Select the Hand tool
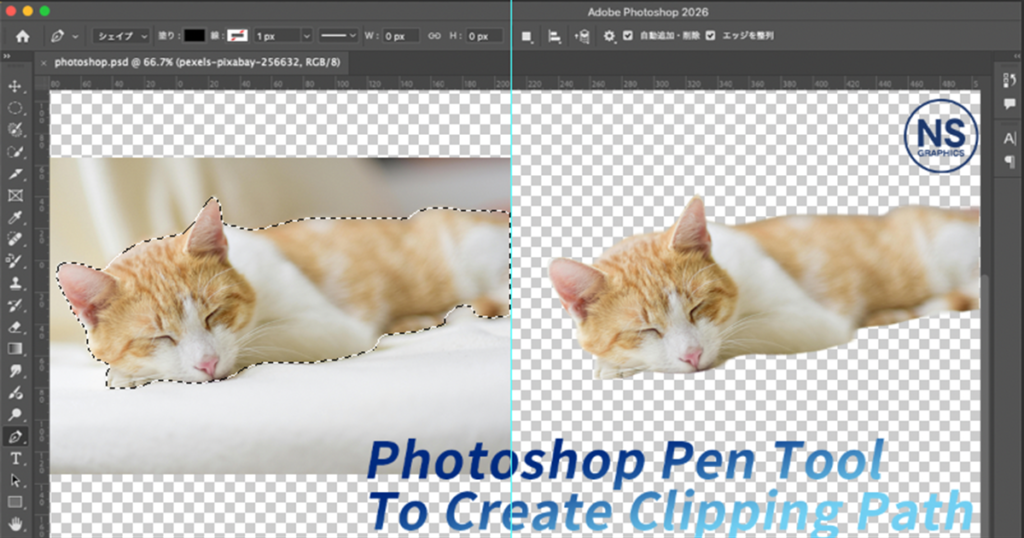The height and width of the screenshot is (538, 1024). pyautogui.click(x=15, y=523)
